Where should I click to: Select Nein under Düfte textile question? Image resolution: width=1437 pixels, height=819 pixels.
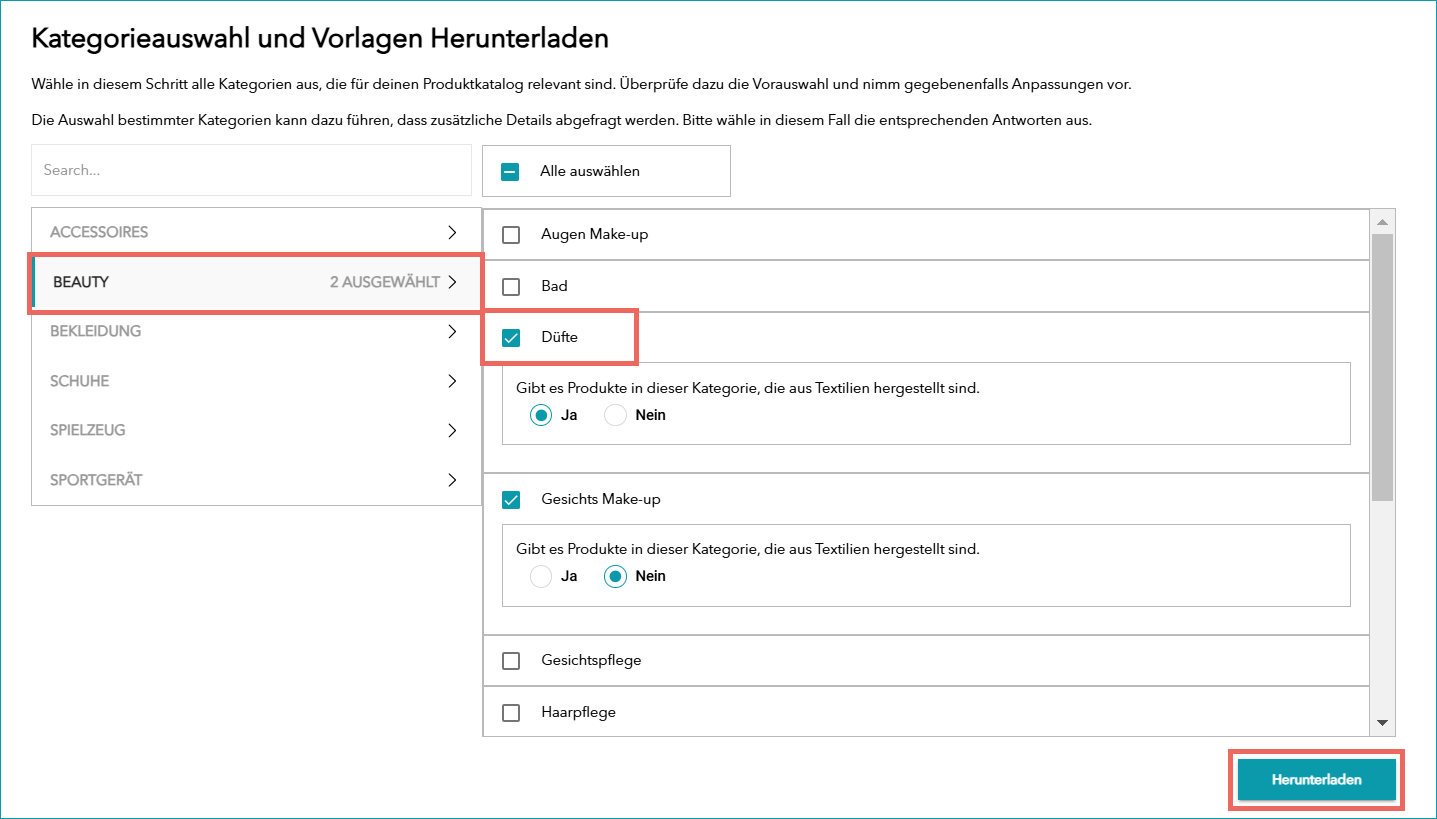[616, 415]
